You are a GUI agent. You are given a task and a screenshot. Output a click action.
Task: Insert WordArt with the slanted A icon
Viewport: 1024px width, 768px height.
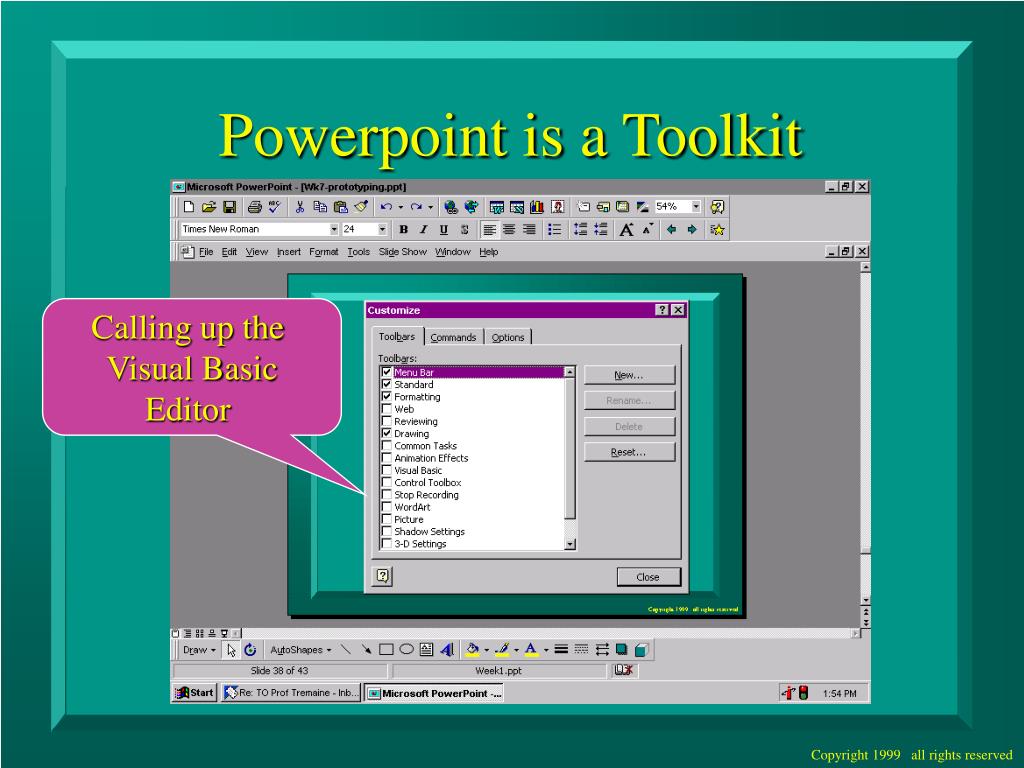tap(447, 650)
